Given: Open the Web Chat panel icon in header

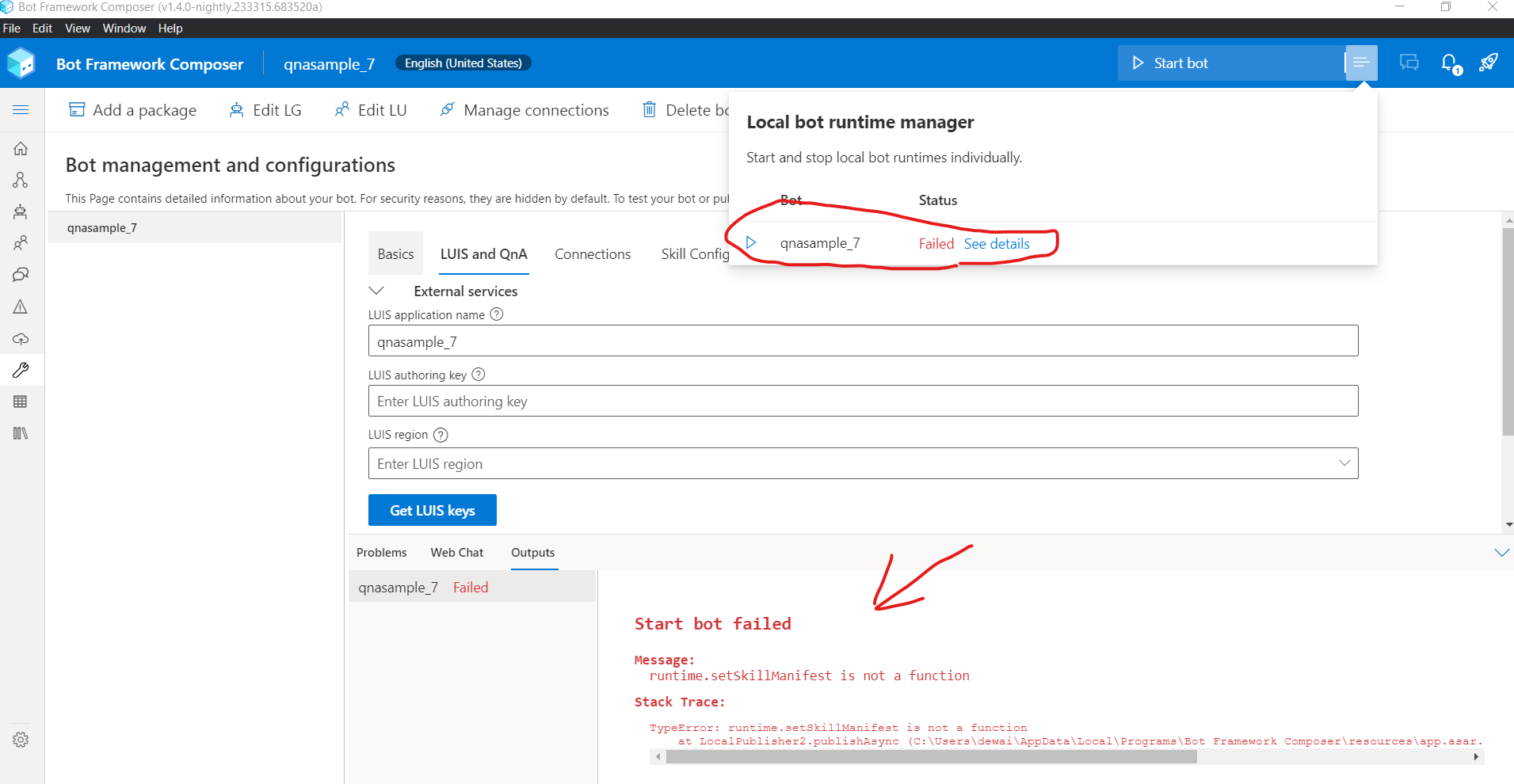Looking at the screenshot, I should coord(1409,63).
